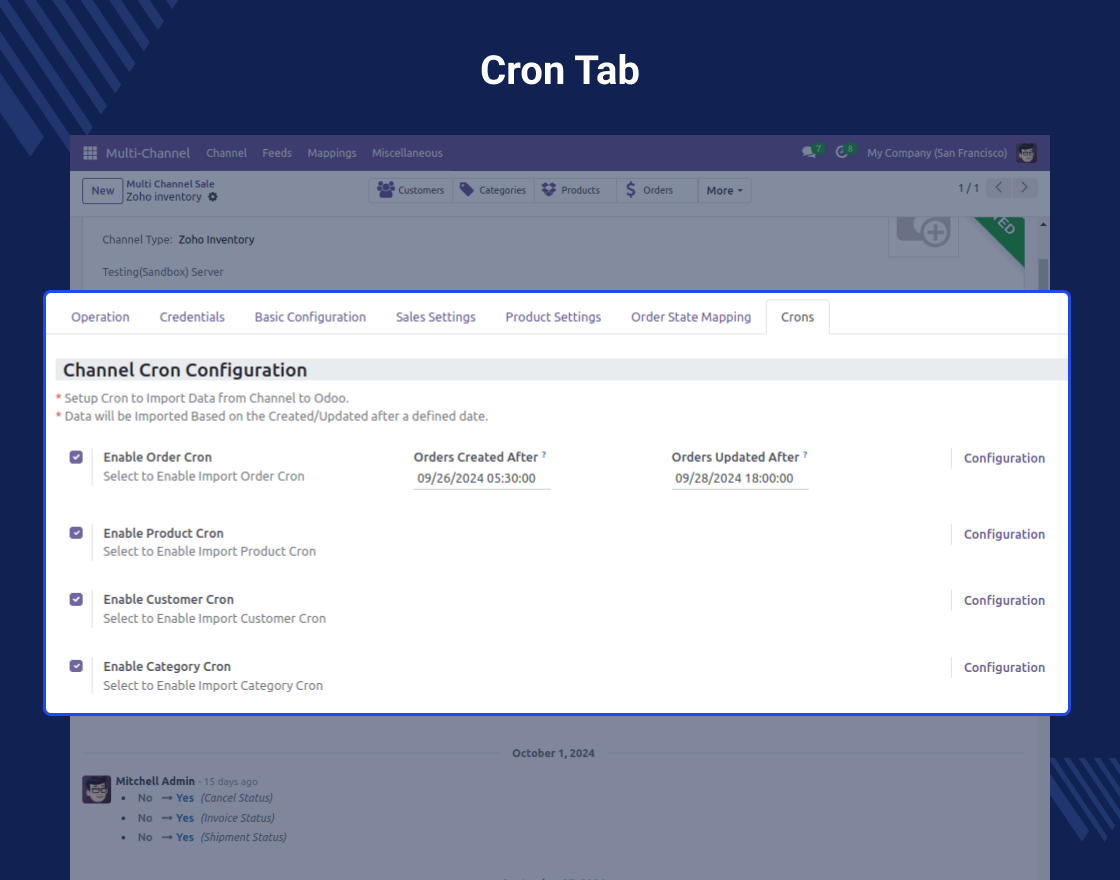Click the Multi-Channel app title
1120x880 pixels.
148,153
